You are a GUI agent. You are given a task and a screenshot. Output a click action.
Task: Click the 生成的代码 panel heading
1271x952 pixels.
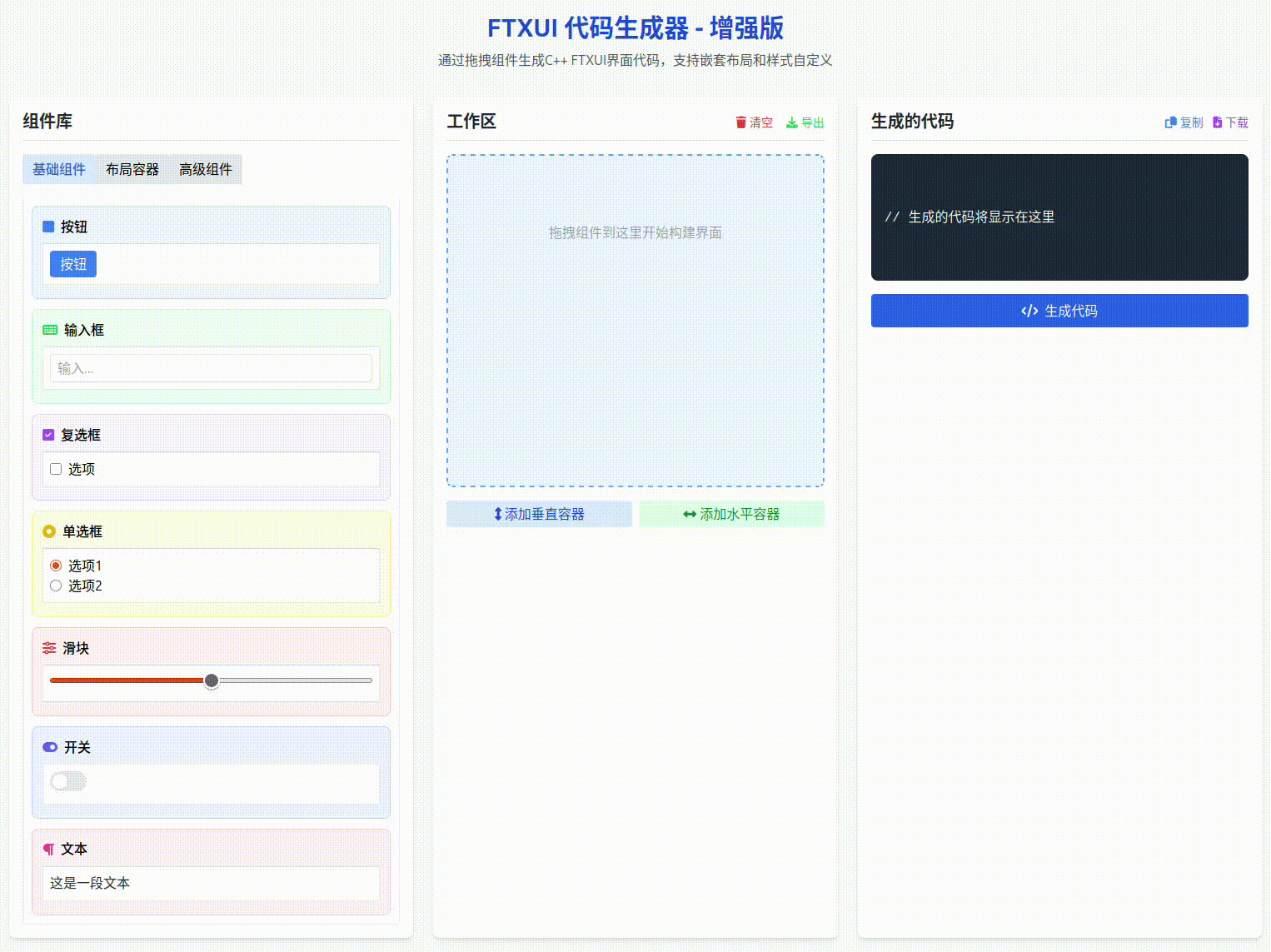pyautogui.click(x=912, y=122)
